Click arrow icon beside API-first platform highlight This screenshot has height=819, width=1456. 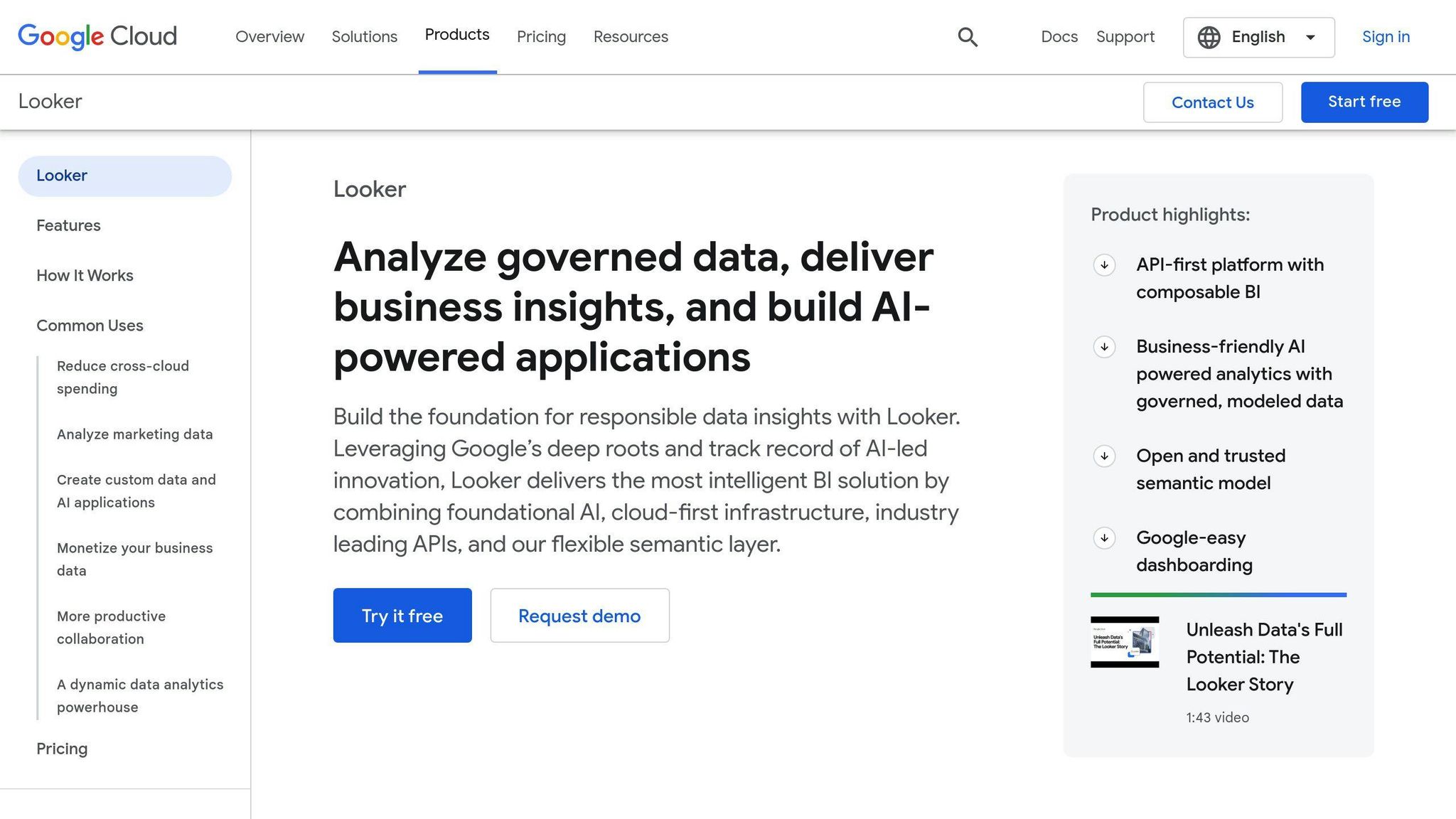pyautogui.click(x=1104, y=265)
